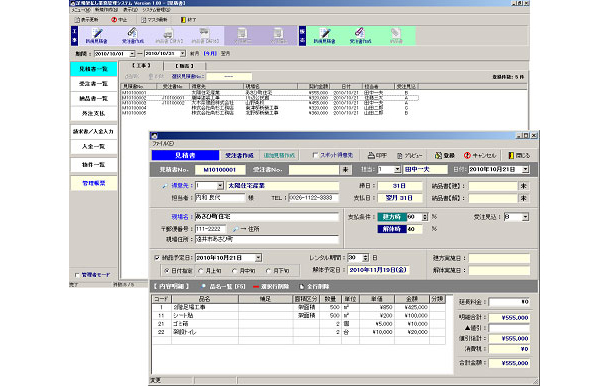
Task: Click the greyed delivery icon in green band
Action: [x=396, y=33]
